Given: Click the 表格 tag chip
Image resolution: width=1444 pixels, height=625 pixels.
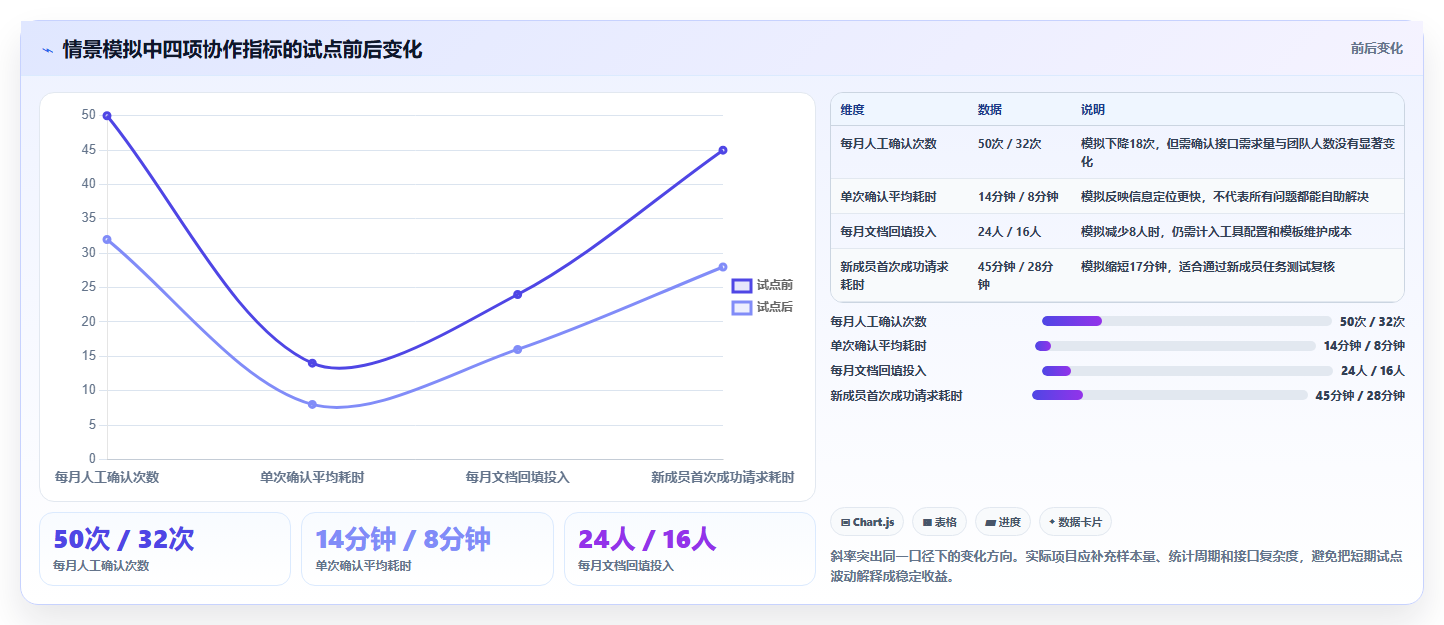Looking at the screenshot, I should tap(939, 522).
